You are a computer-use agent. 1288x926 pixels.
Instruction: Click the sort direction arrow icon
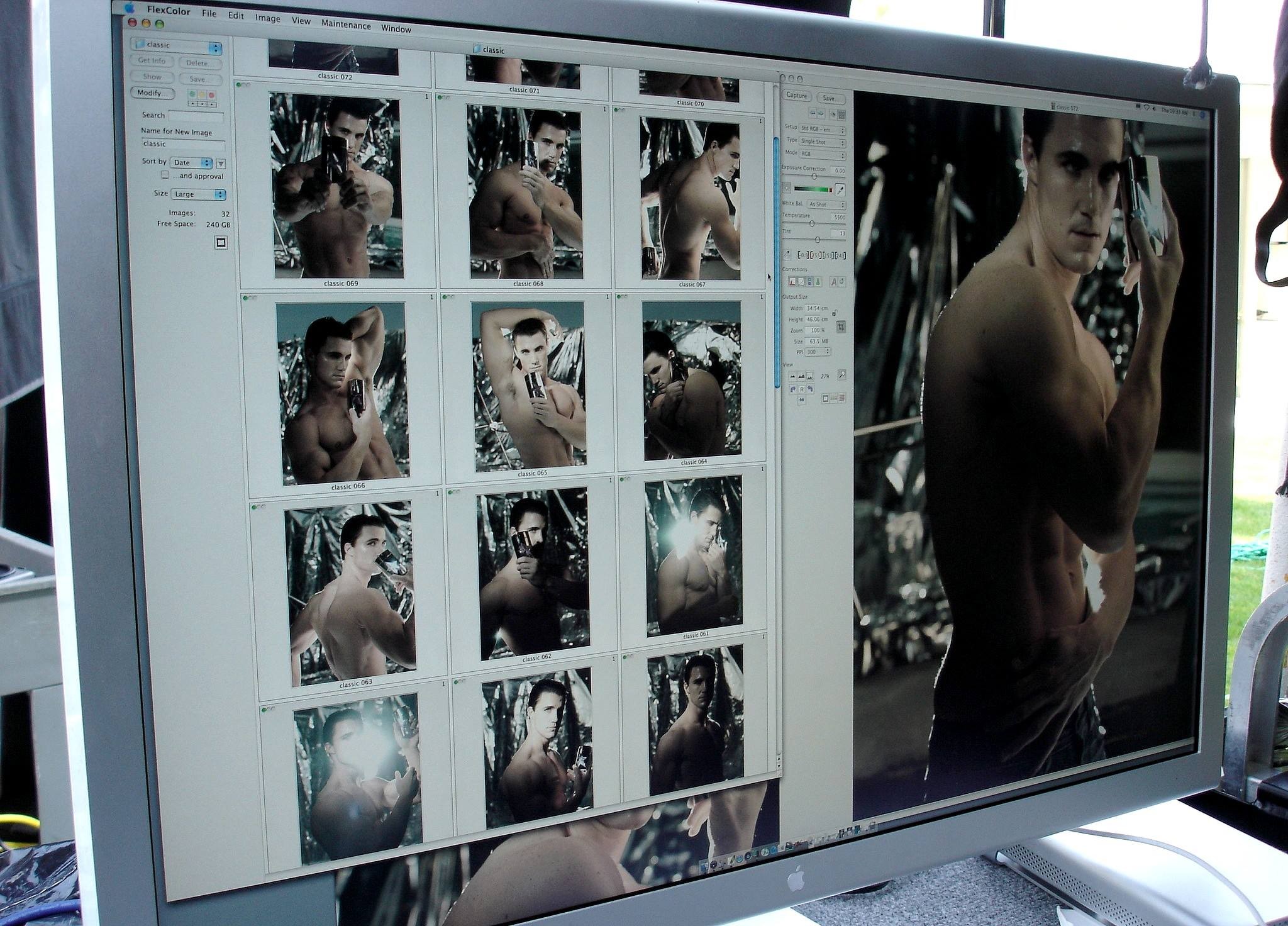(x=221, y=164)
